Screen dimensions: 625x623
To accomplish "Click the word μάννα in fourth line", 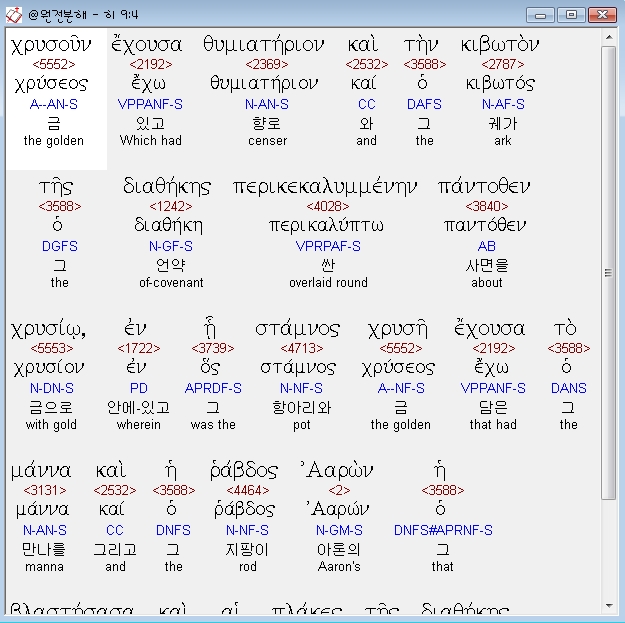I will (41, 471).
